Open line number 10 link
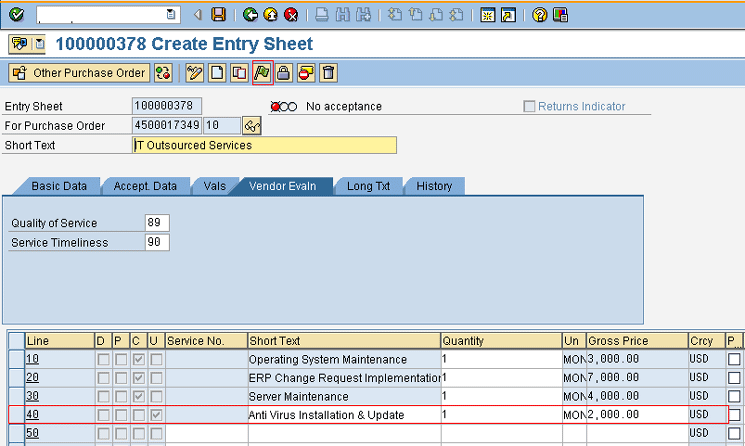This screenshot has width=745, height=446. (32, 359)
